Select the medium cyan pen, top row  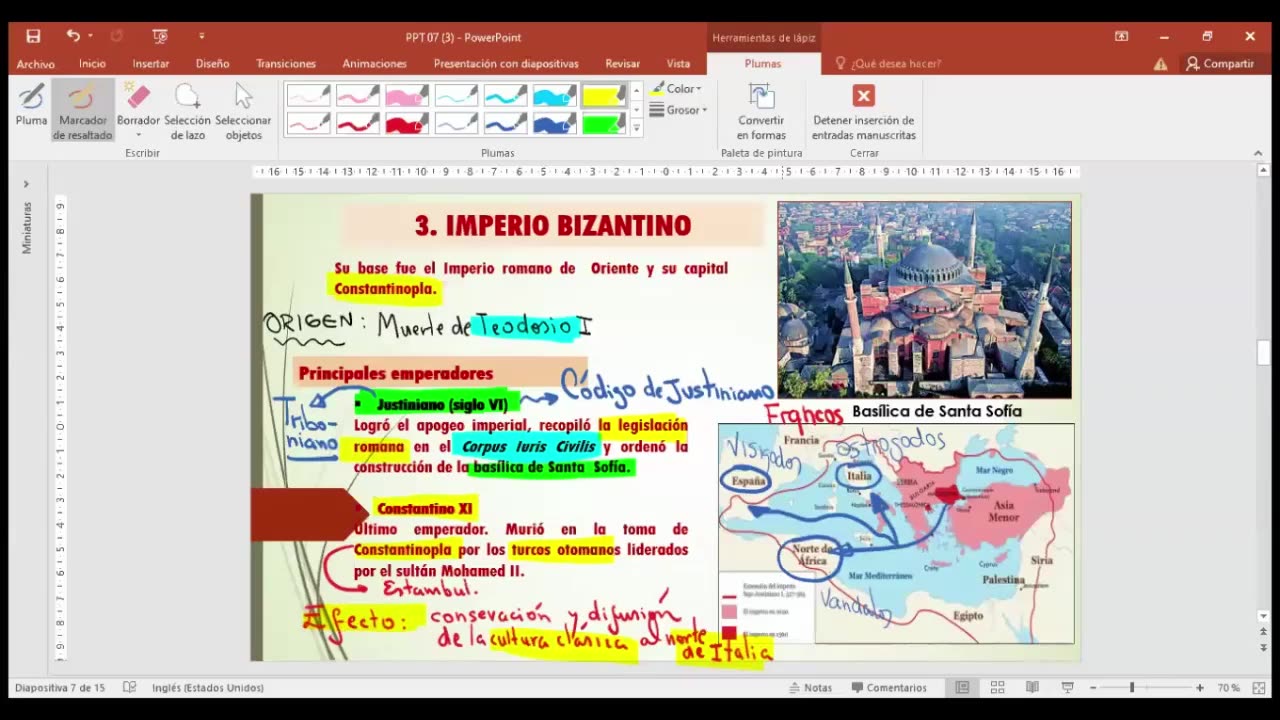click(x=505, y=95)
